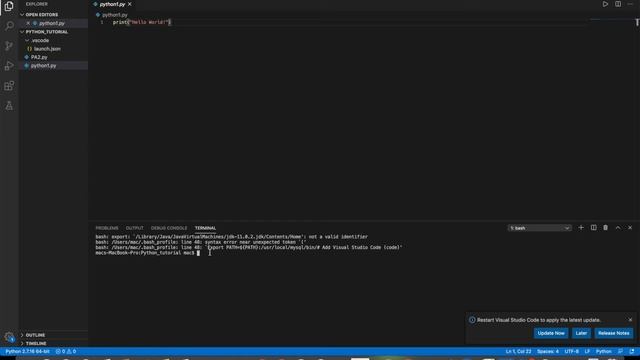Click the Later button
The height and width of the screenshot is (360, 640).
point(581,333)
